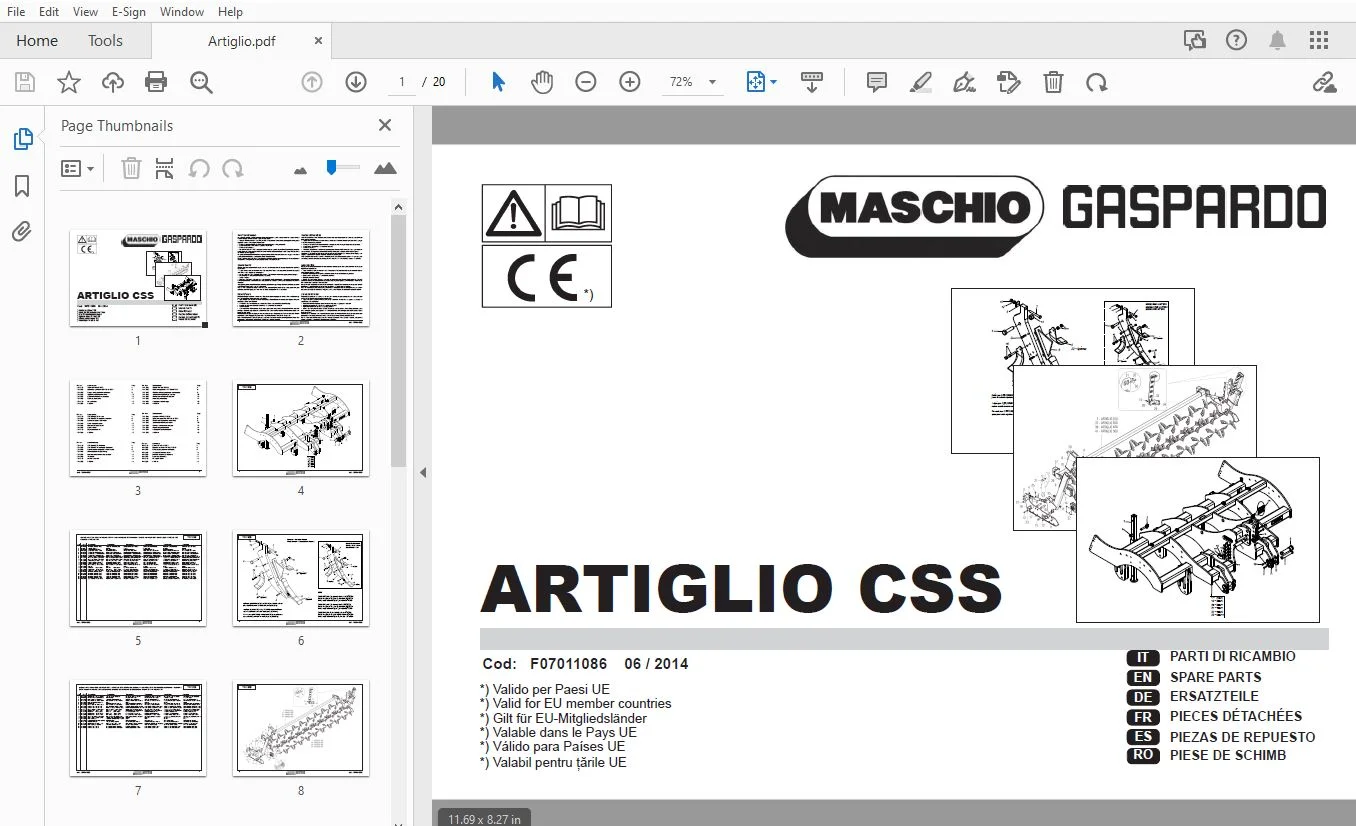
Task: Rotate thumbnail clockwise
Action: pos(233,168)
